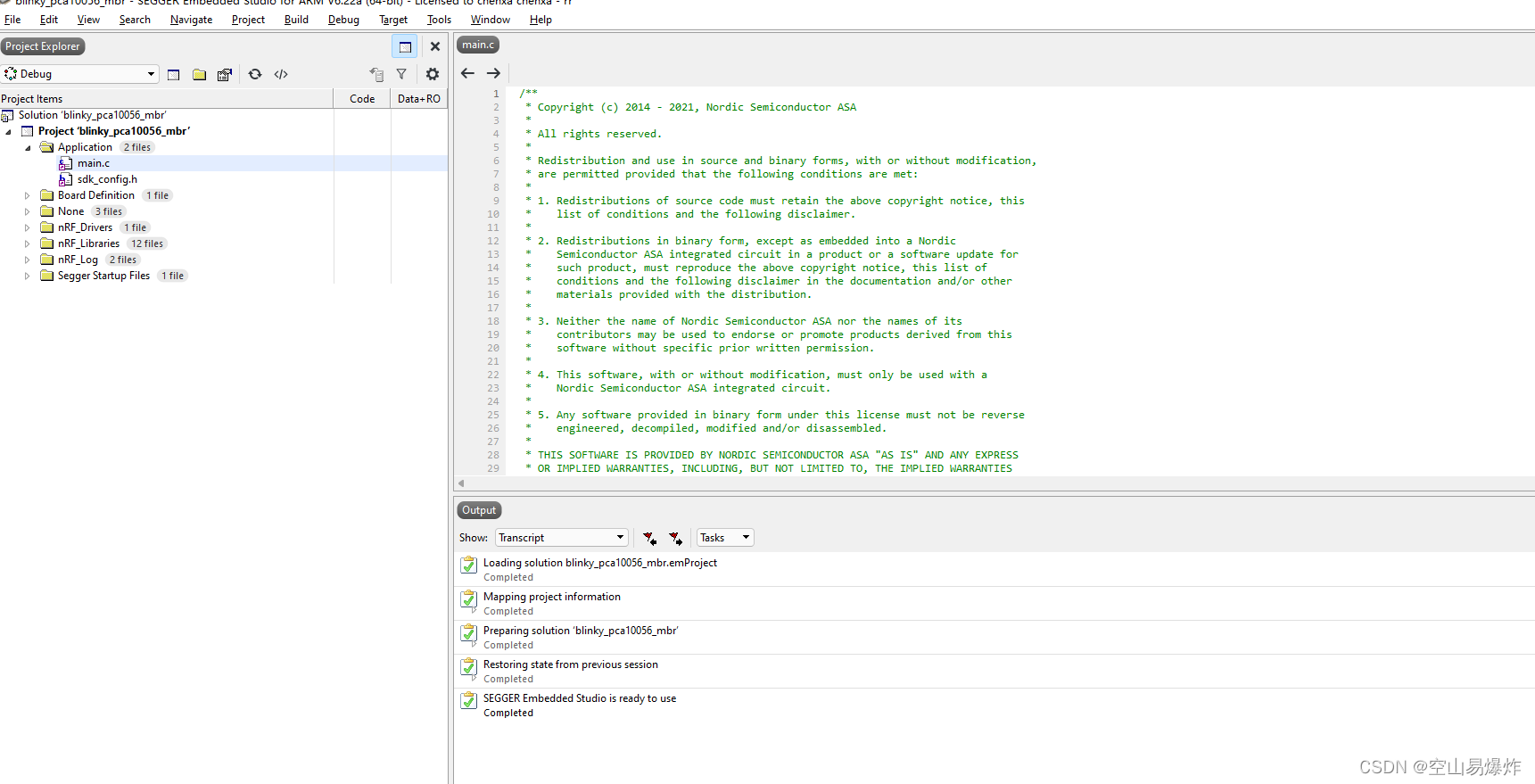1535x784 pixels.
Task: Click the Code column header
Action: pyautogui.click(x=362, y=99)
